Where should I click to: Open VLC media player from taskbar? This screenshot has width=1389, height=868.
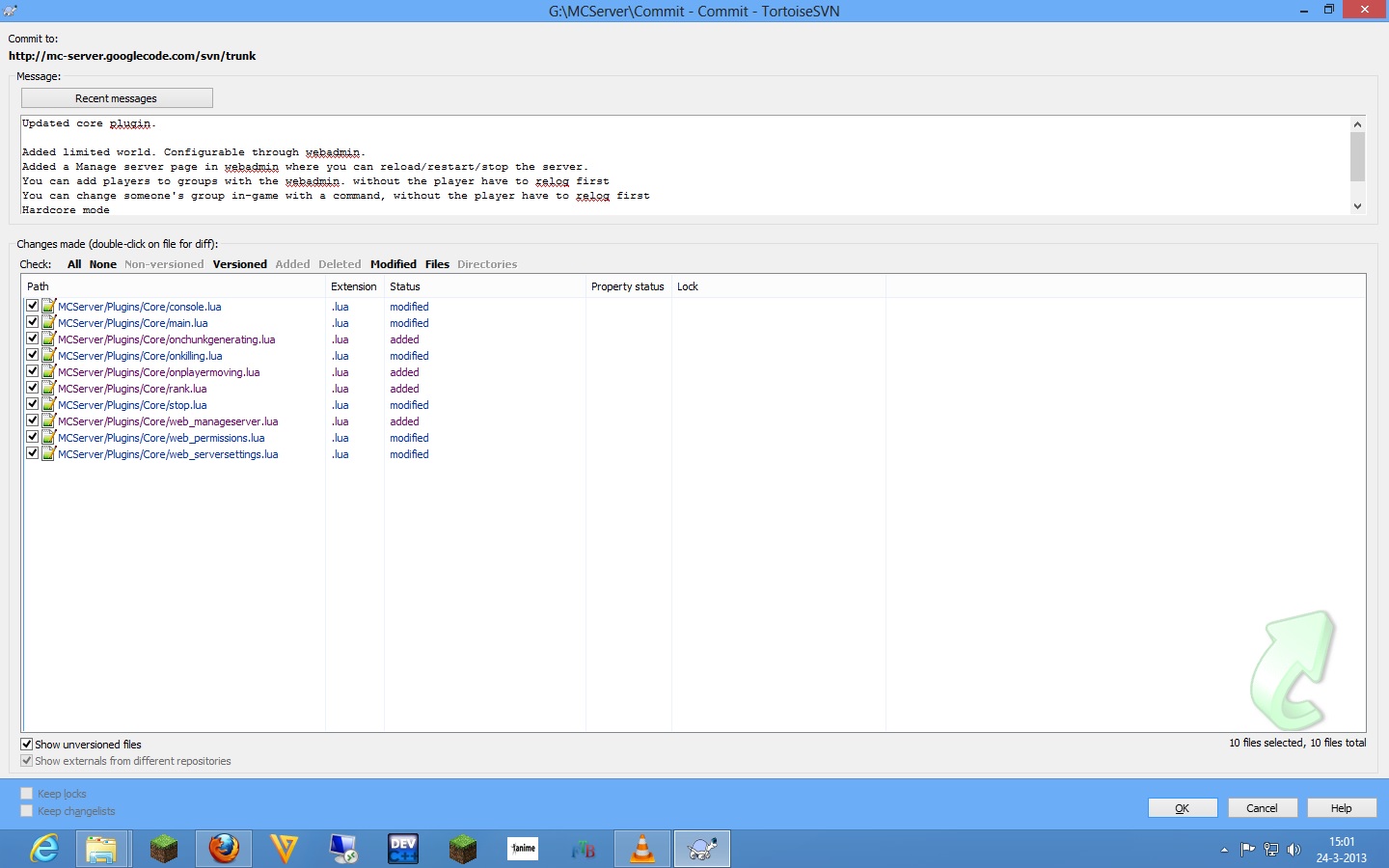pos(641,849)
